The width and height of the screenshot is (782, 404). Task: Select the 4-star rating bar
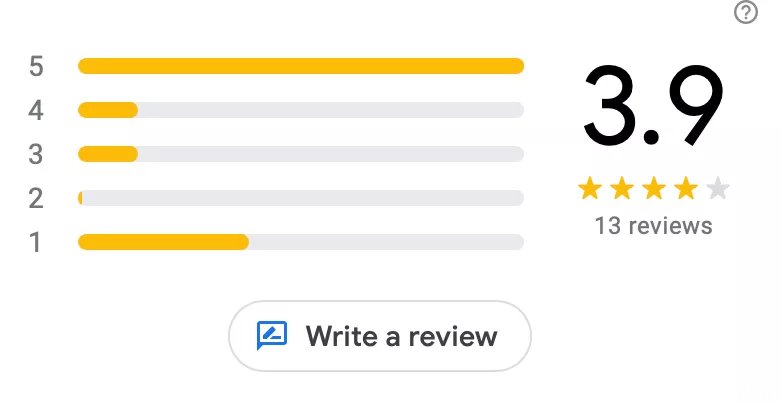301,110
